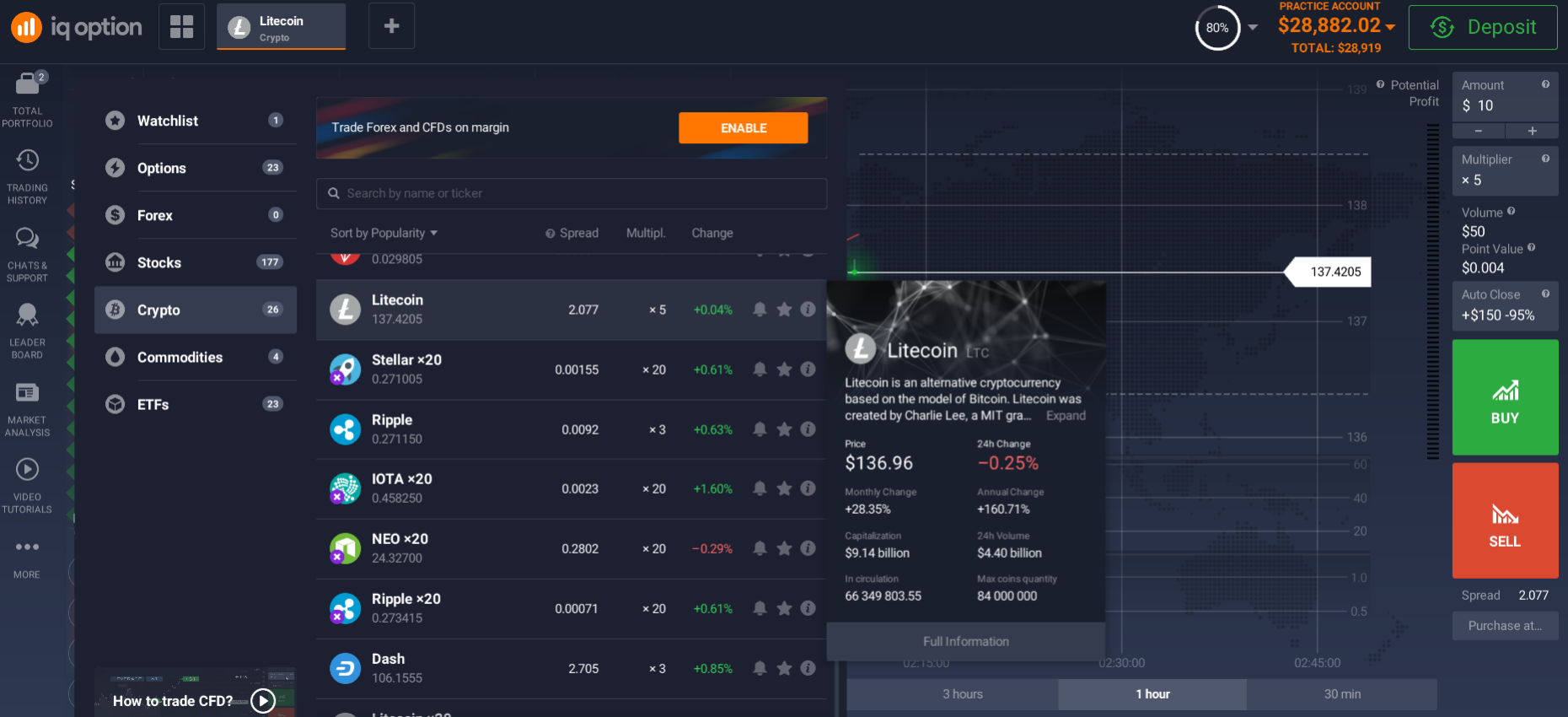Click the Potential Profit help icon
This screenshot has height=717, width=1568.
point(1380,84)
